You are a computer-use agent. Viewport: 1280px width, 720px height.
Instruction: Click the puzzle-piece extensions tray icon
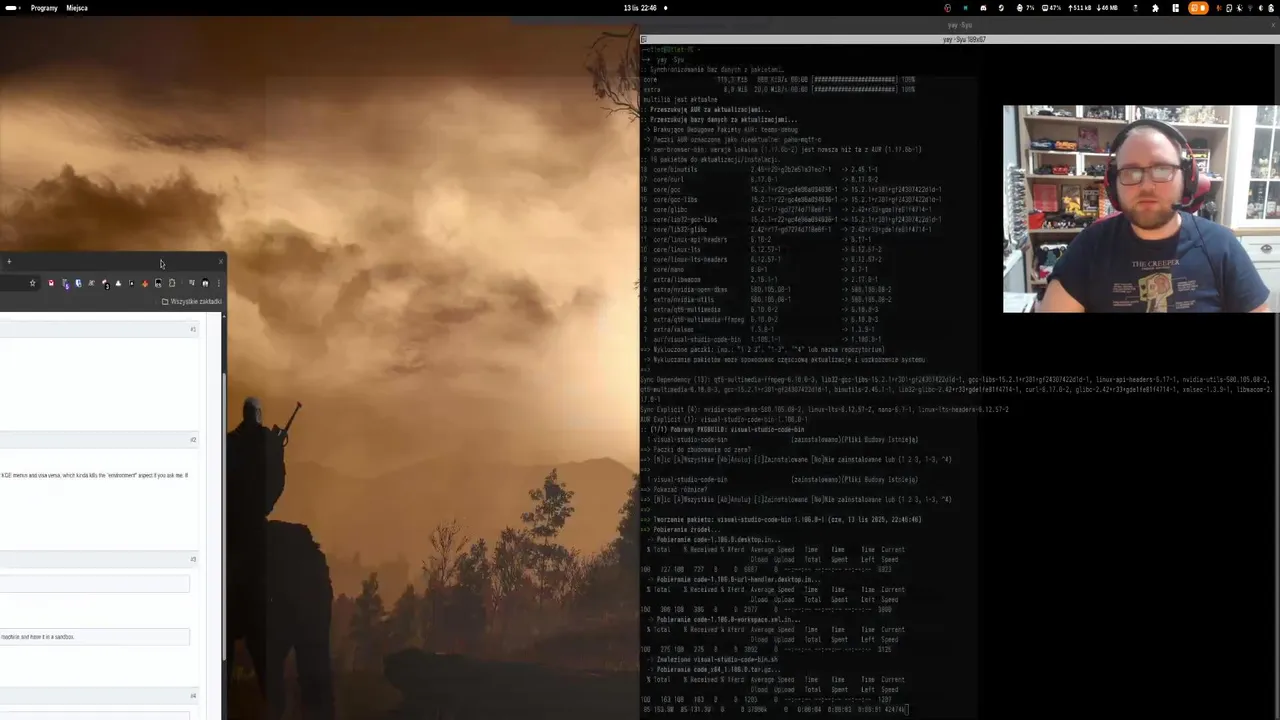1155,8
